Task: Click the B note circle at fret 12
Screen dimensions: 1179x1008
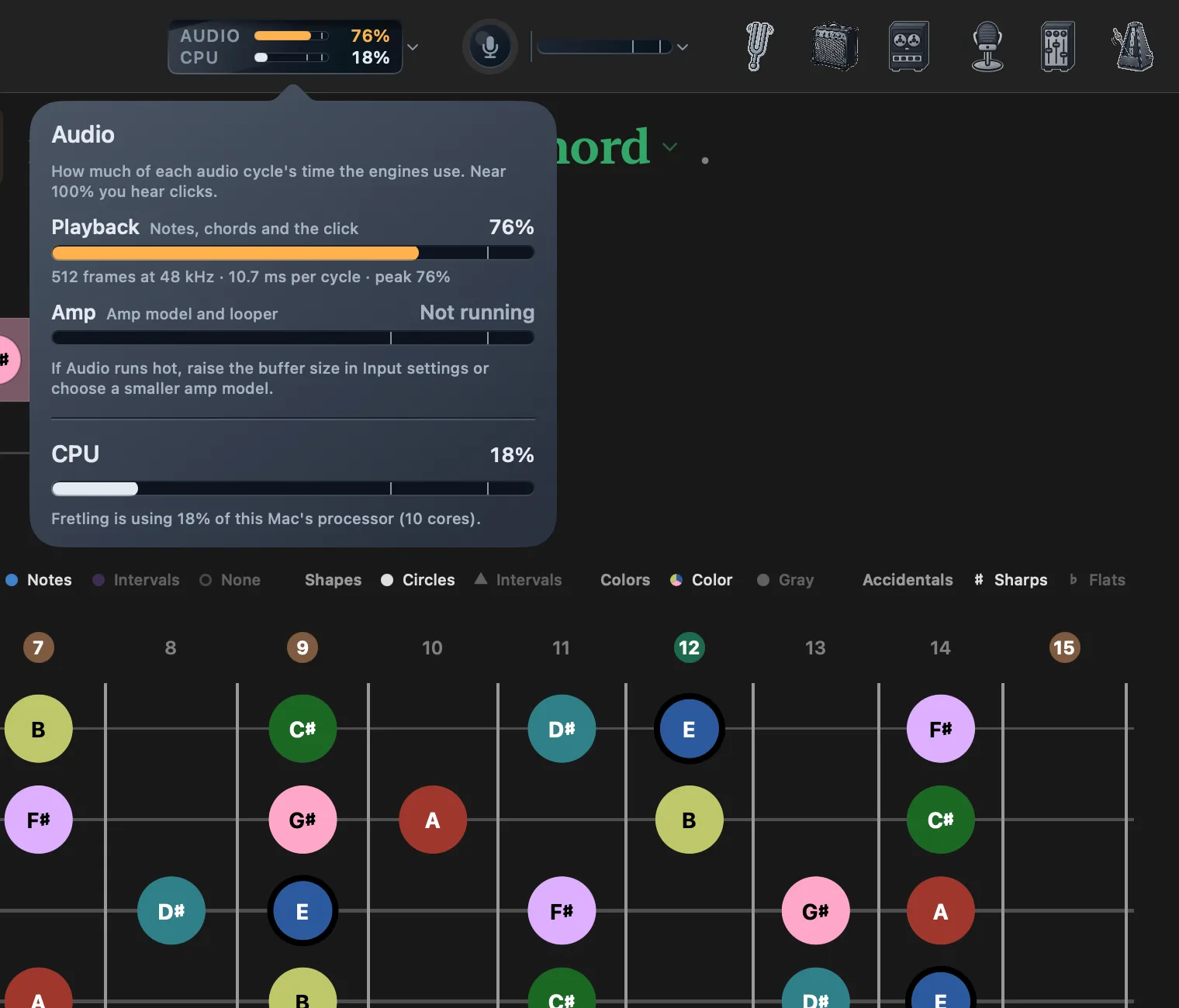Action: pyautogui.click(x=689, y=820)
